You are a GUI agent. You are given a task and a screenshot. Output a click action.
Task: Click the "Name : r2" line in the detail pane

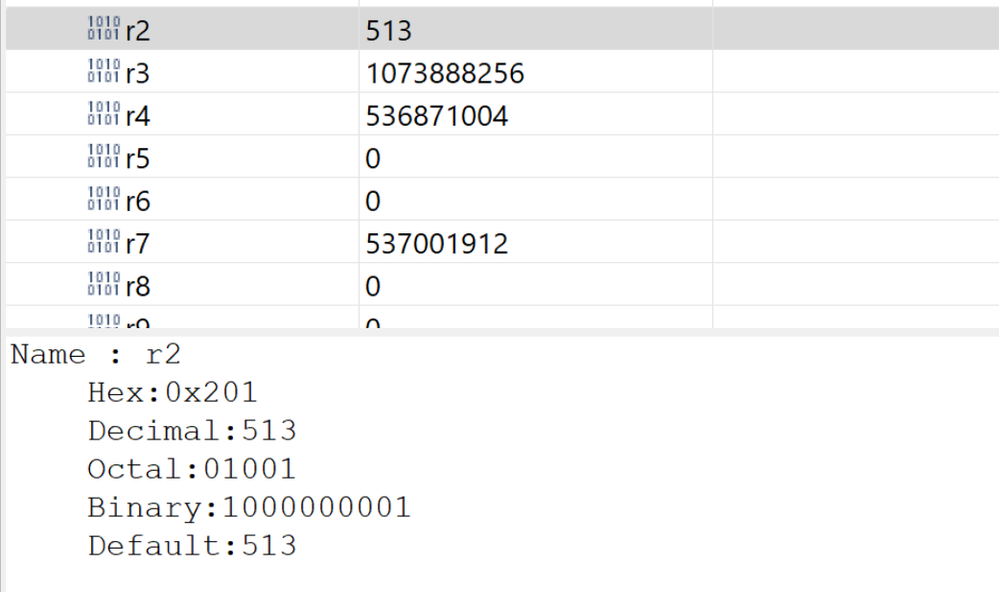96,355
